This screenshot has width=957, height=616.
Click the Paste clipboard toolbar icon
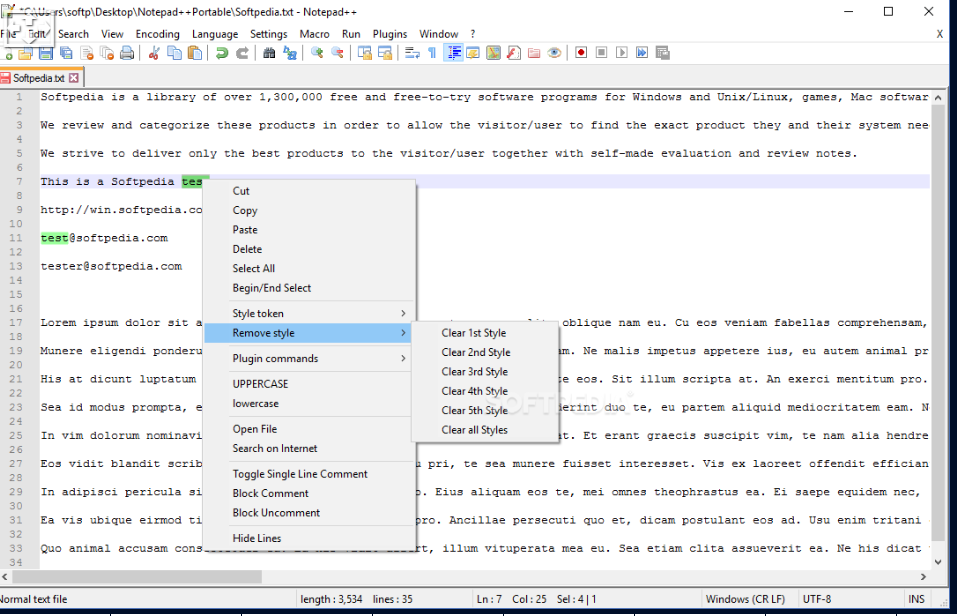[195, 54]
